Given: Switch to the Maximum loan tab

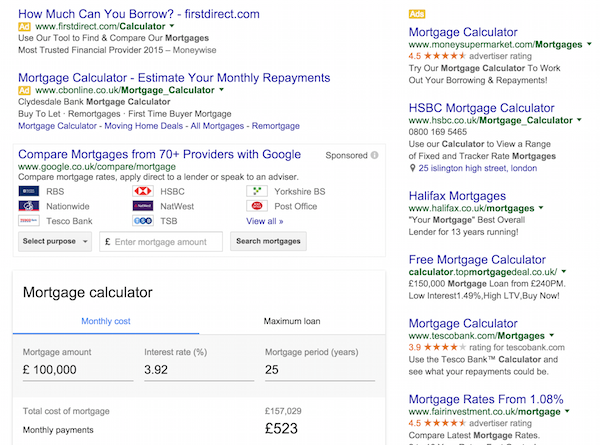Looking at the screenshot, I should [292, 321].
